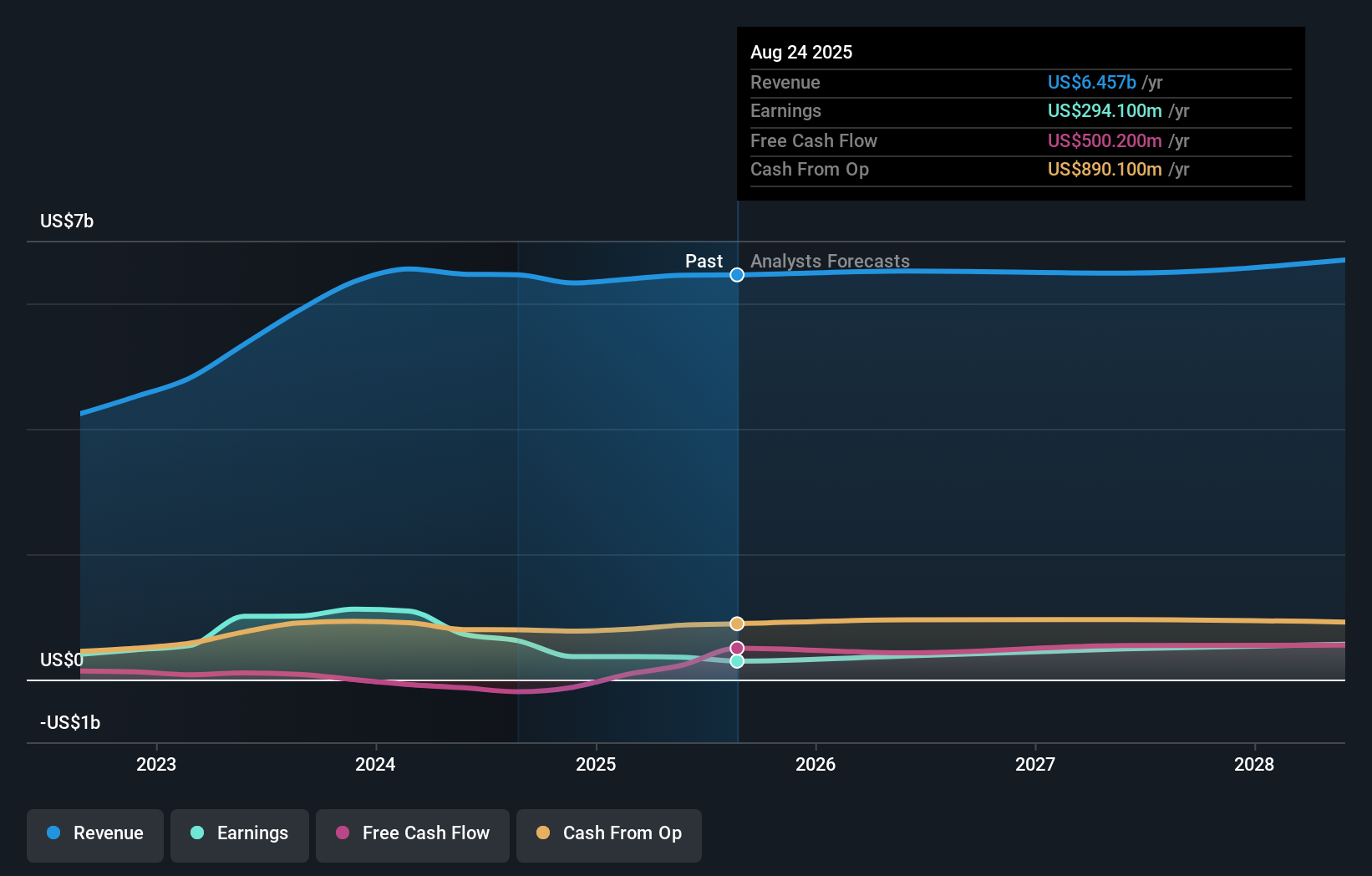Toggle the Free Cash Flow series visibility
Viewport: 1372px width, 876px height.
(412, 833)
